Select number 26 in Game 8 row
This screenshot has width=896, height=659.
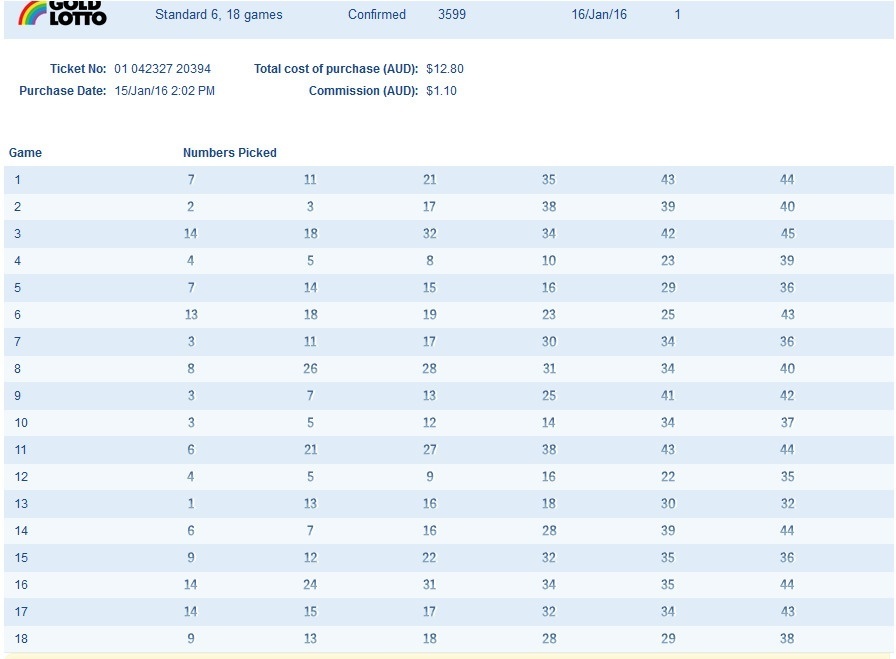pos(310,369)
